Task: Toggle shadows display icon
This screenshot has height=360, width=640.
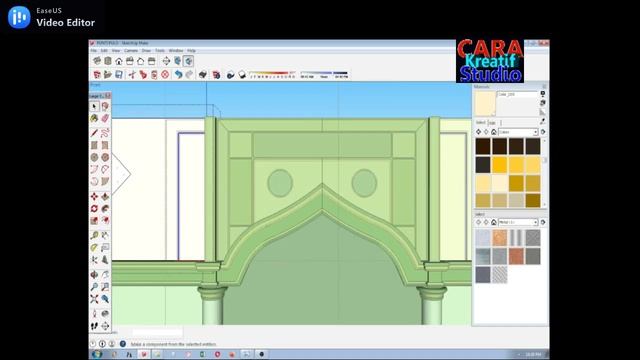Action: 242,75
